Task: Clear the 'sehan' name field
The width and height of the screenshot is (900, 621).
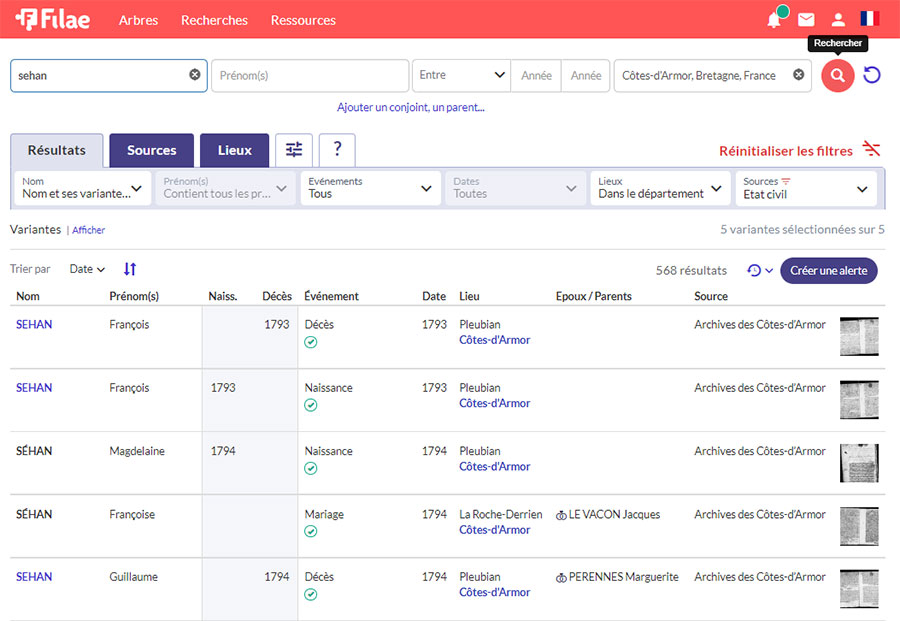Action: pos(195,75)
